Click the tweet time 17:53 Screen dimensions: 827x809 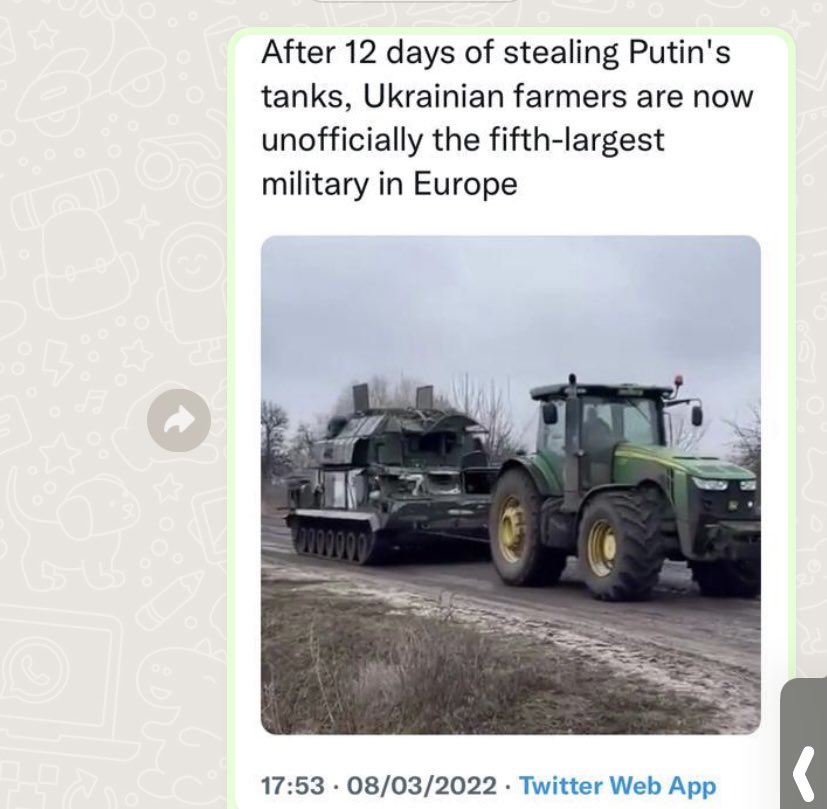point(293,785)
